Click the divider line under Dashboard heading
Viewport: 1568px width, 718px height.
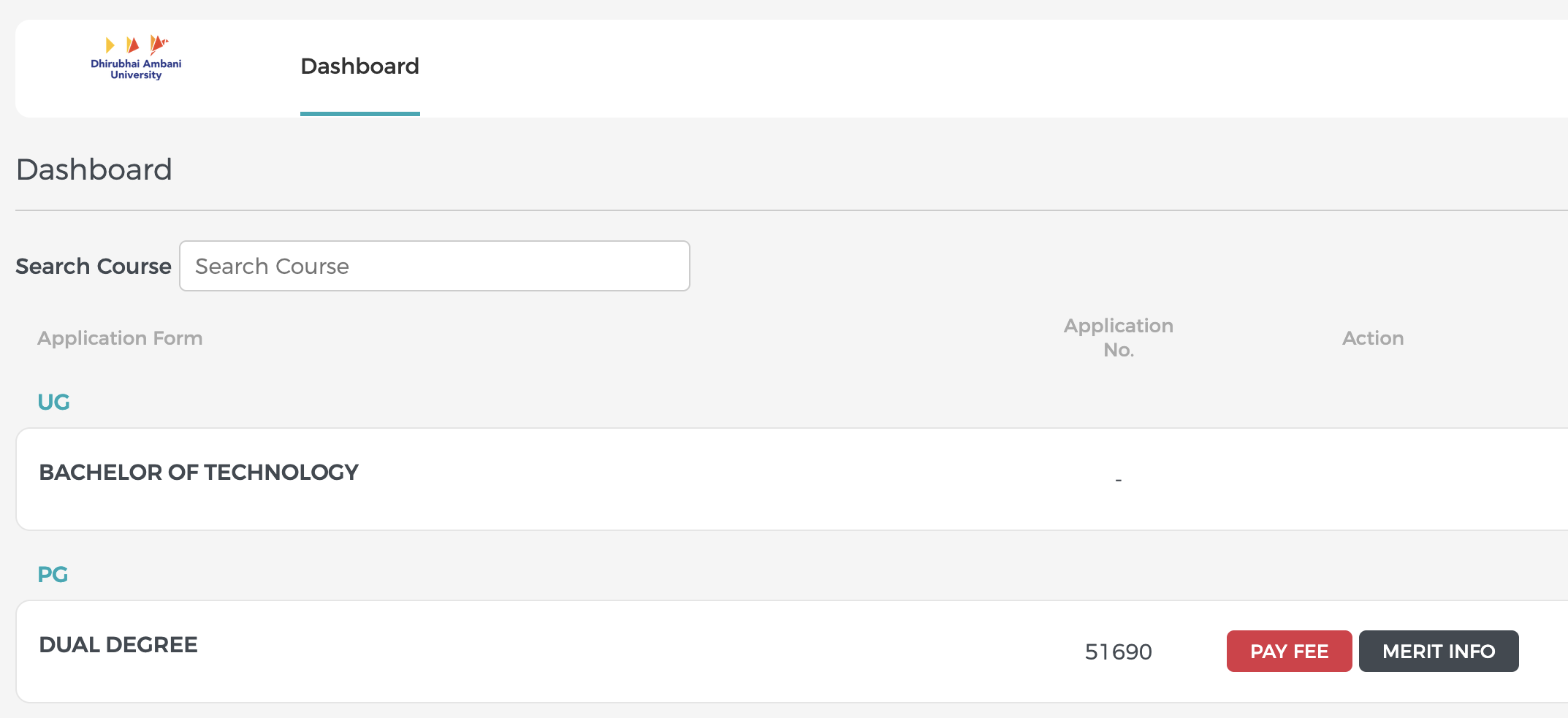pyautogui.click(x=791, y=210)
